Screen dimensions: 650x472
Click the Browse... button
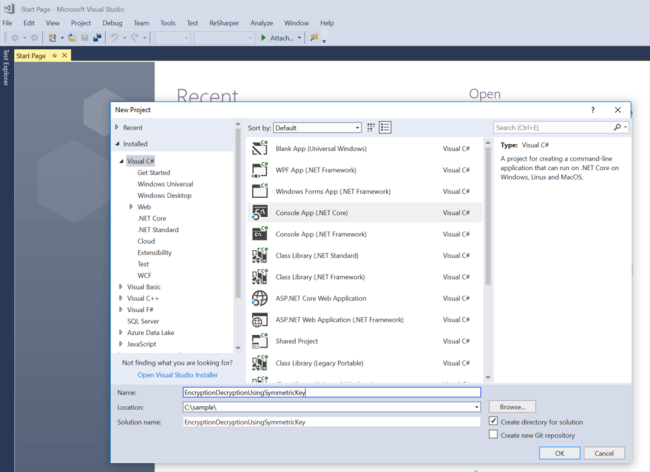[512, 407]
